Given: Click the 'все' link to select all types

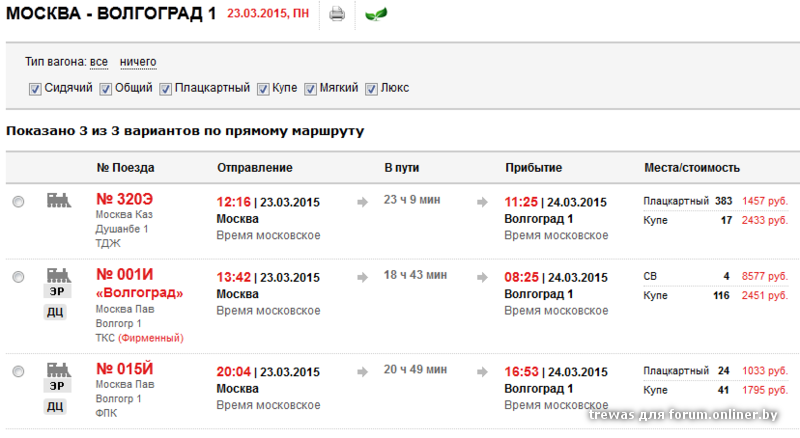Looking at the screenshot, I should pos(98,62).
